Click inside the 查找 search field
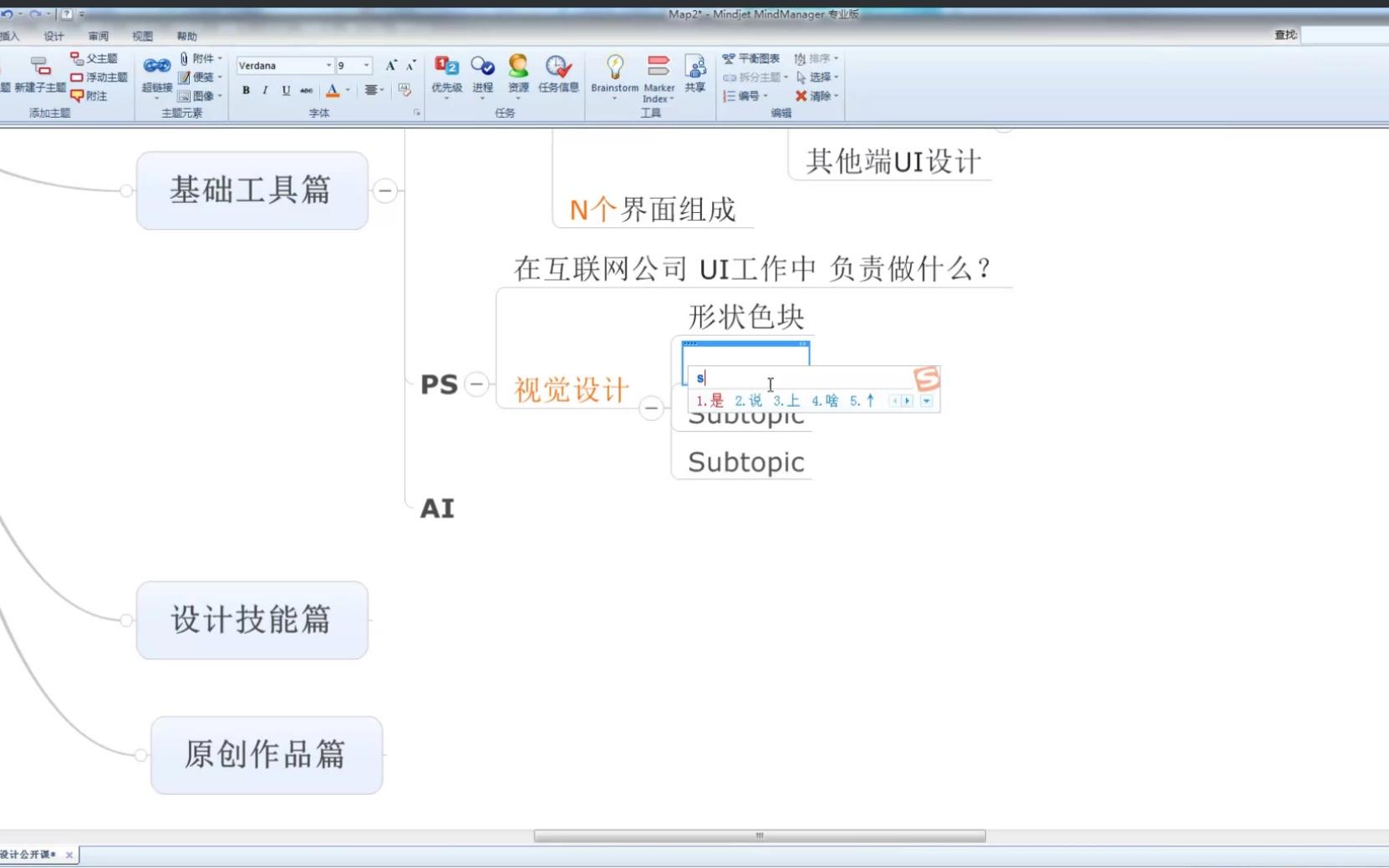Viewport: 1389px width, 868px height. click(1344, 35)
